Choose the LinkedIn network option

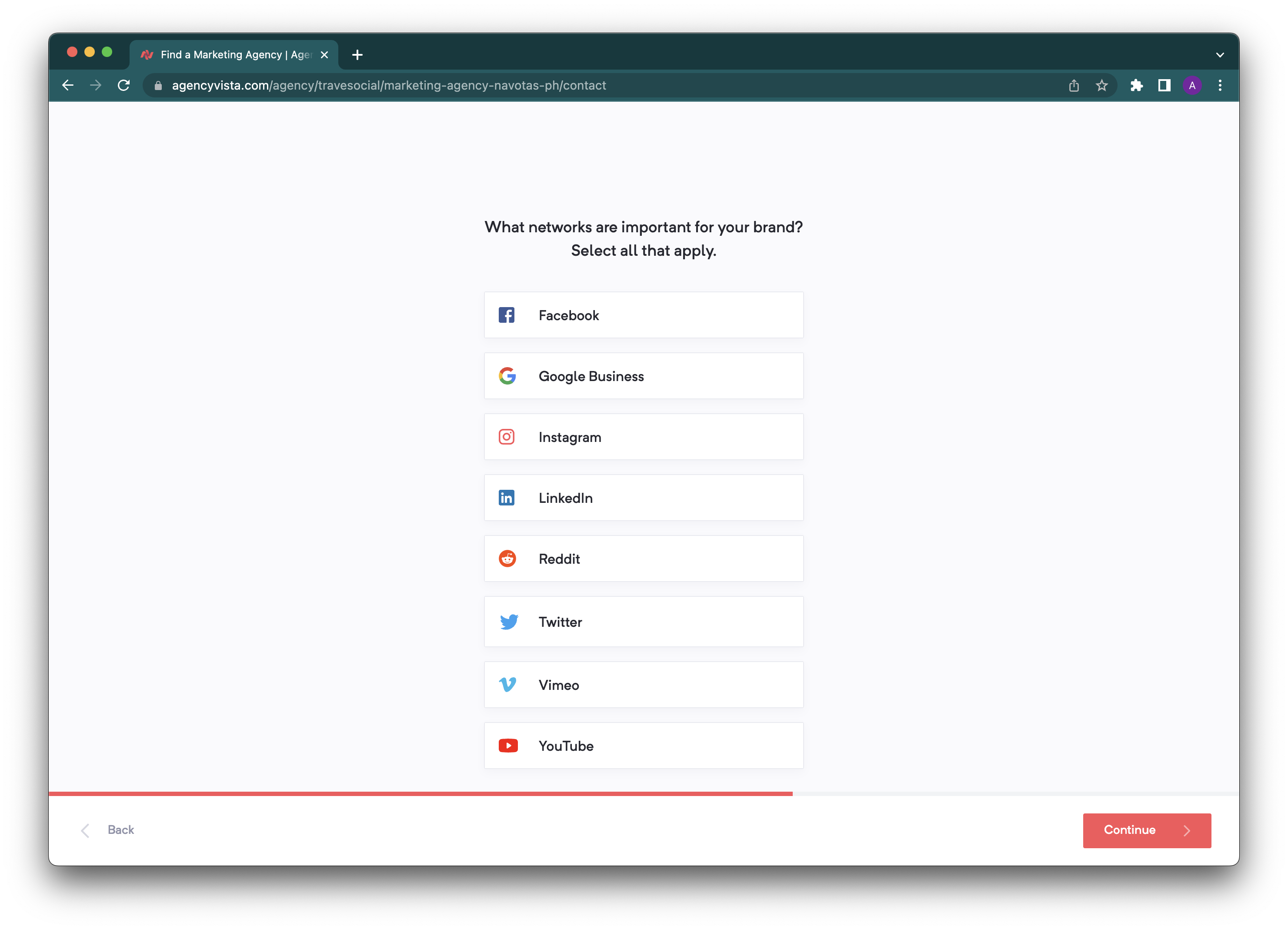click(644, 498)
